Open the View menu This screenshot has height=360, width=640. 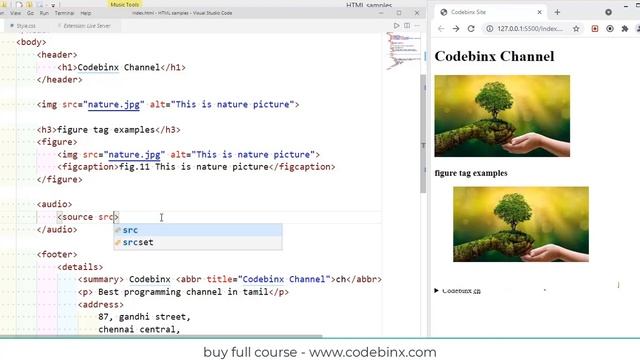pos(16,13)
